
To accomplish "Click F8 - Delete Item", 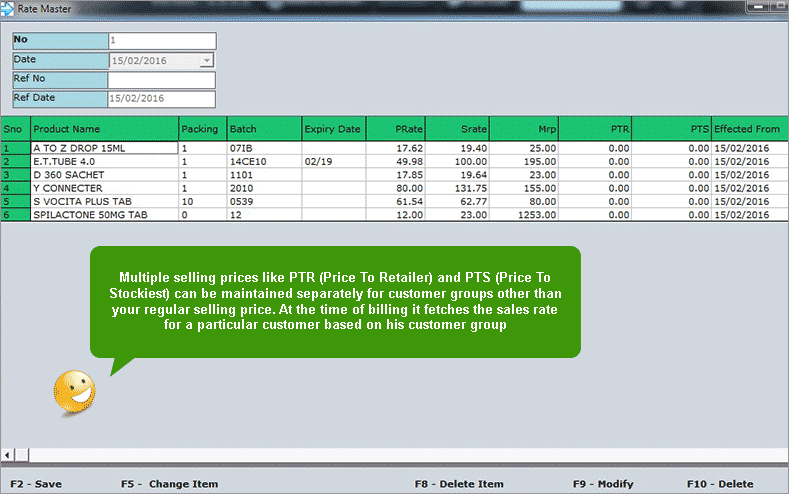I will coord(459,484).
